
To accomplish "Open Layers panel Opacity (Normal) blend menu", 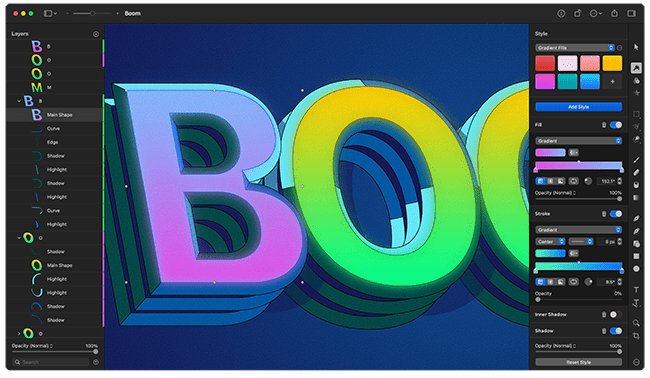I will coord(32,346).
